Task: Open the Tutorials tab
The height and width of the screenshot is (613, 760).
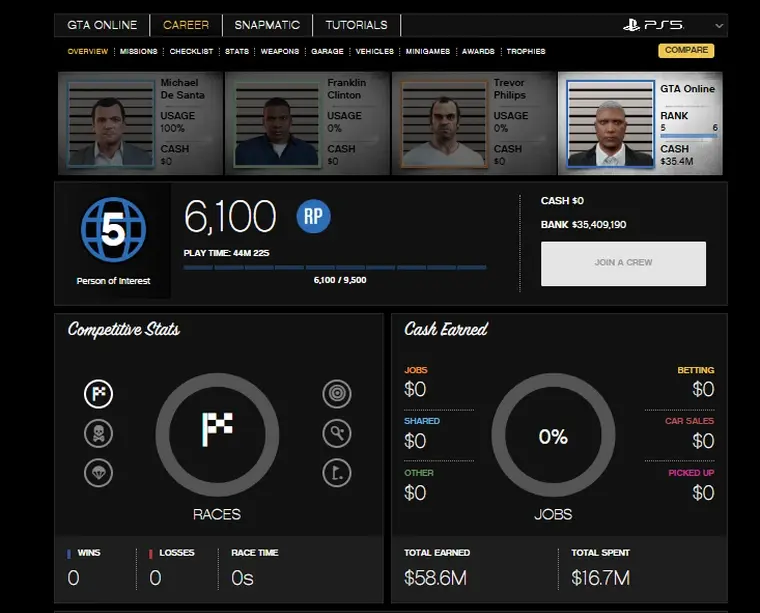Action: [x=356, y=25]
